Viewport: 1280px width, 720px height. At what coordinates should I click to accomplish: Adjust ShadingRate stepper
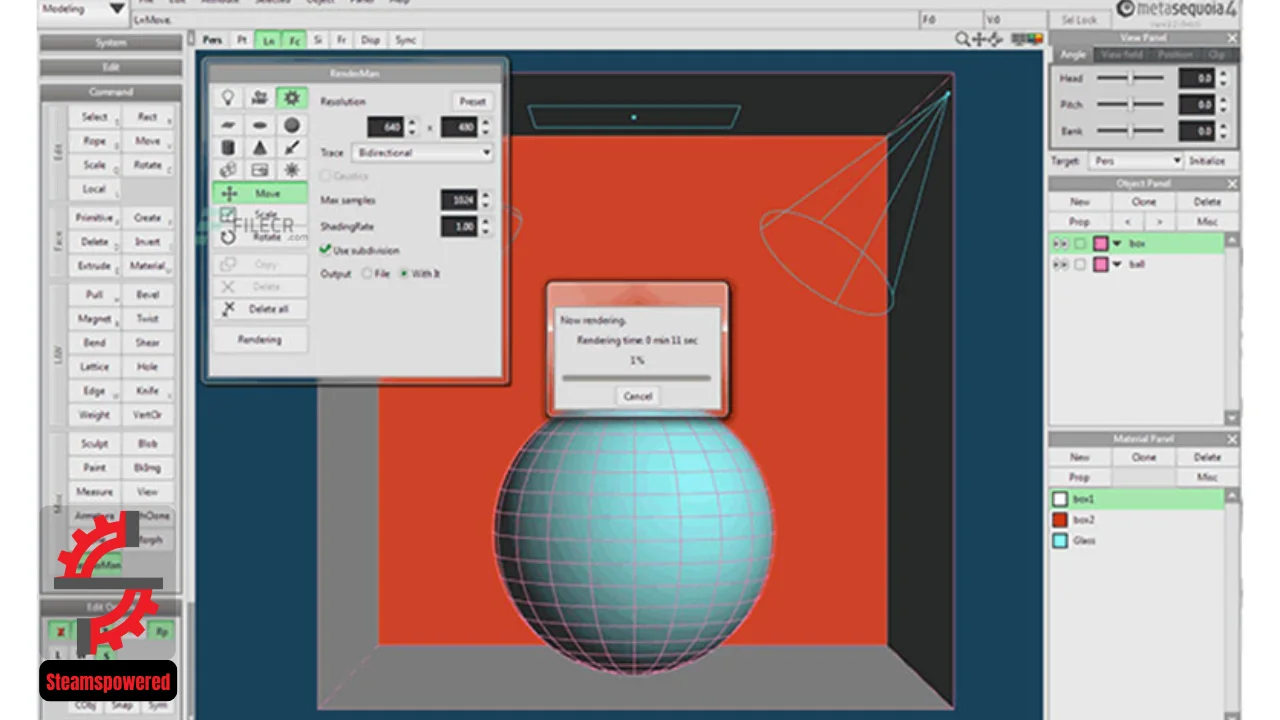[486, 227]
